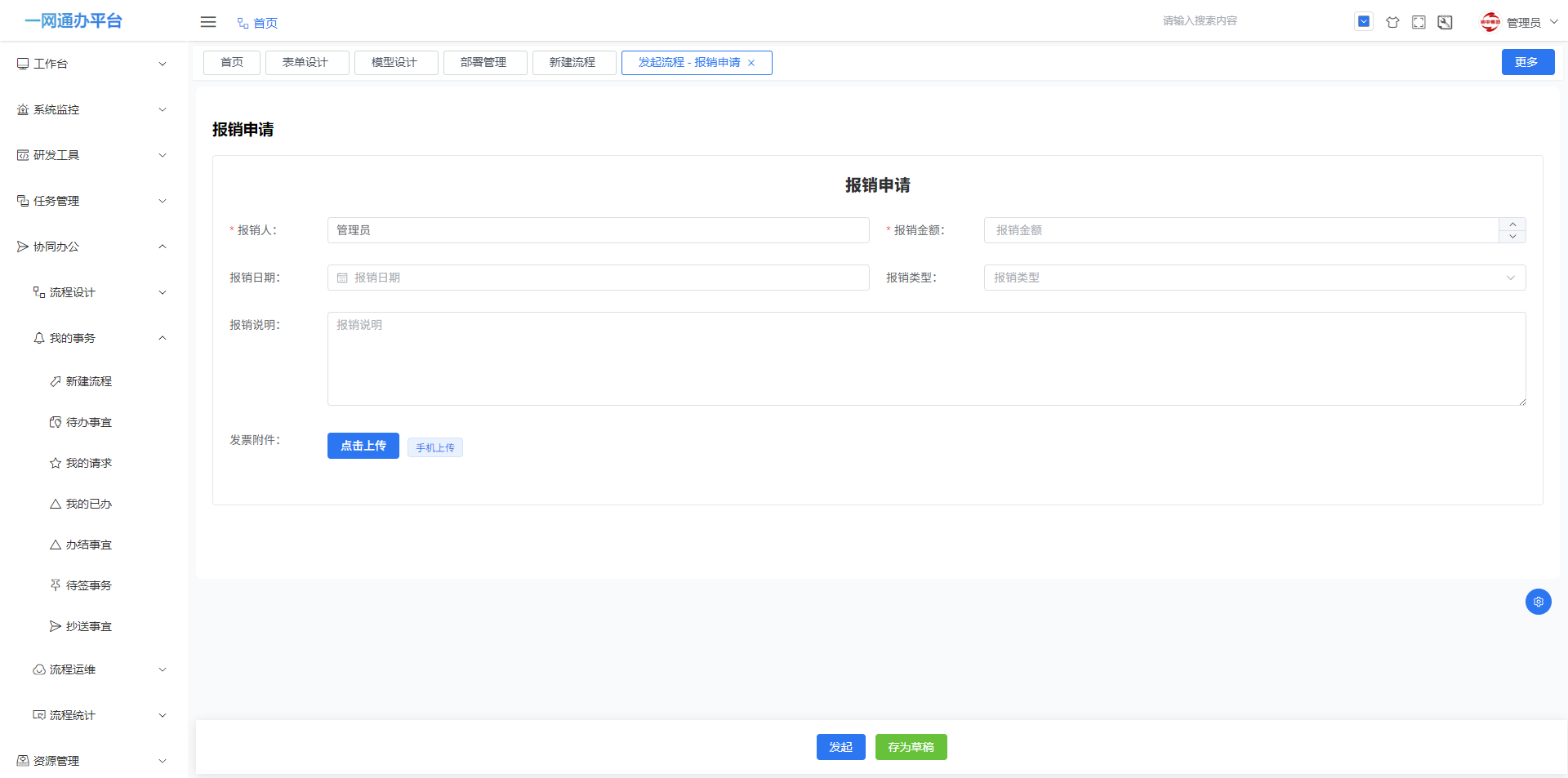The width and height of the screenshot is (1568, 778).
Task: Click the 点击上传 upload button
Action: point(363,446)
